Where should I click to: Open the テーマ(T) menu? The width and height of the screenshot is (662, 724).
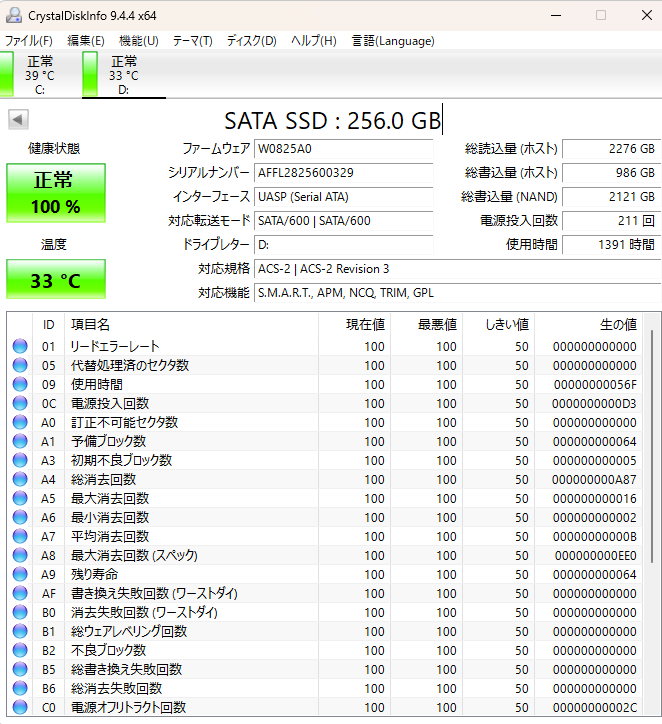tap(193, 41)
